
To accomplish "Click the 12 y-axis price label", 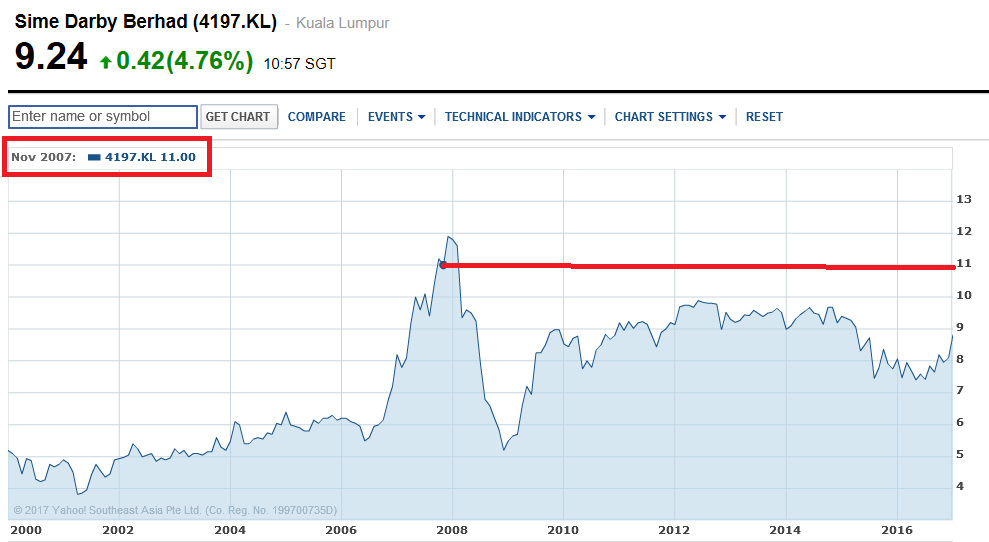I will [964, 232].
